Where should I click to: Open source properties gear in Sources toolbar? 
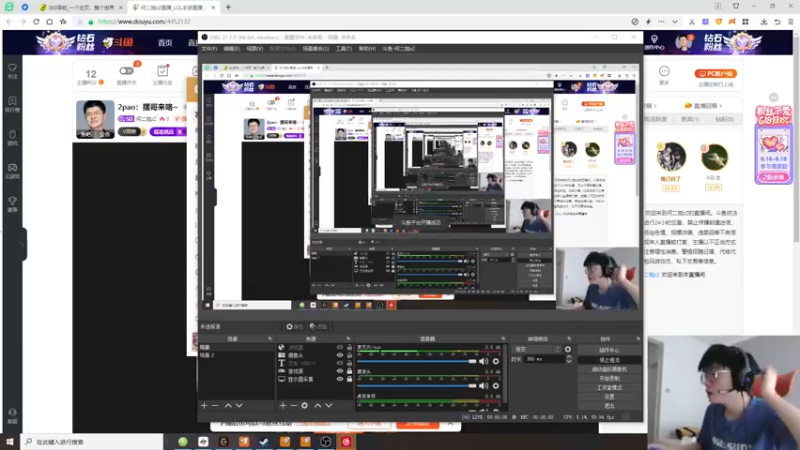(305, 406)
